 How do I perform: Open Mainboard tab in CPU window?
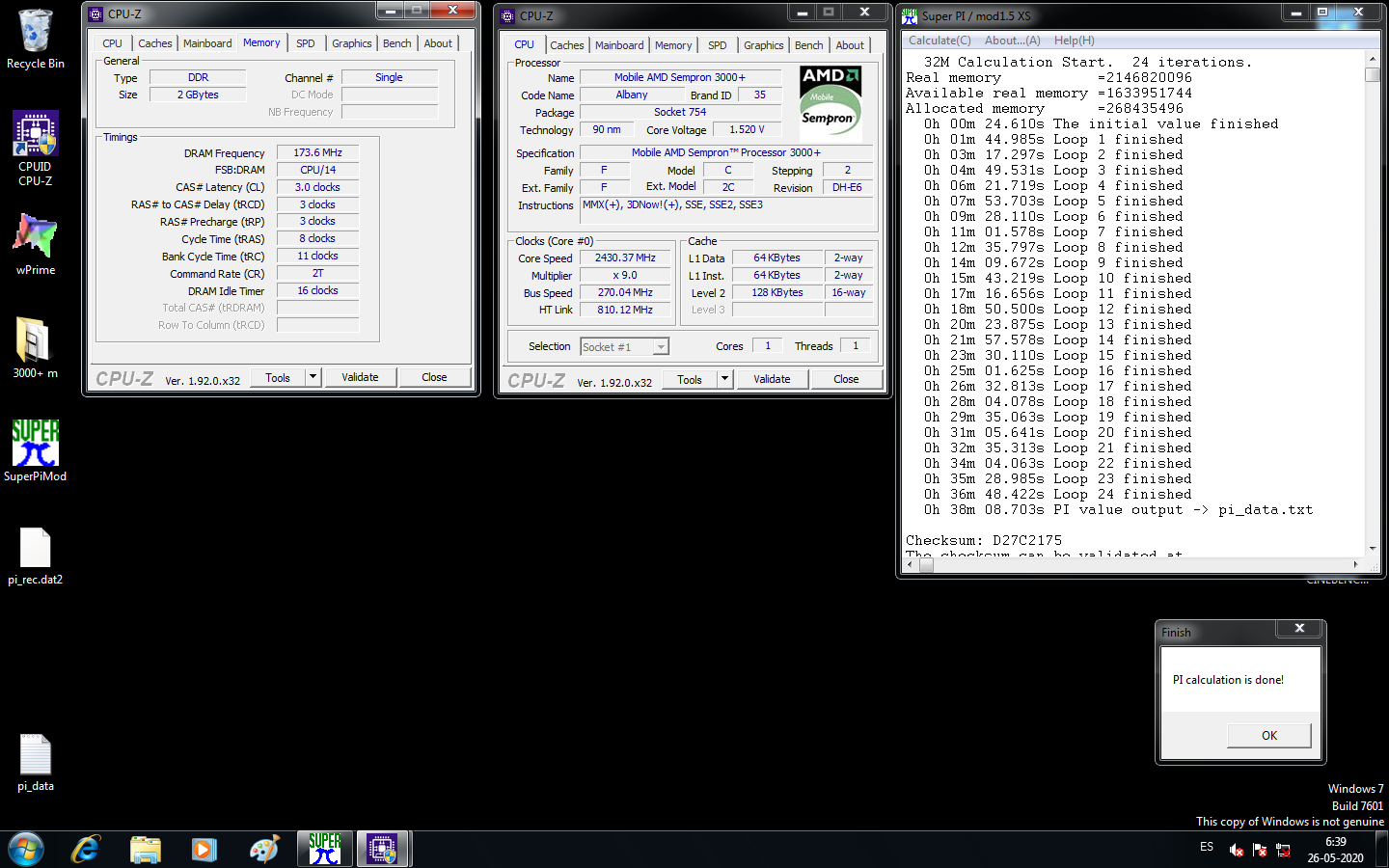(619, 45)
